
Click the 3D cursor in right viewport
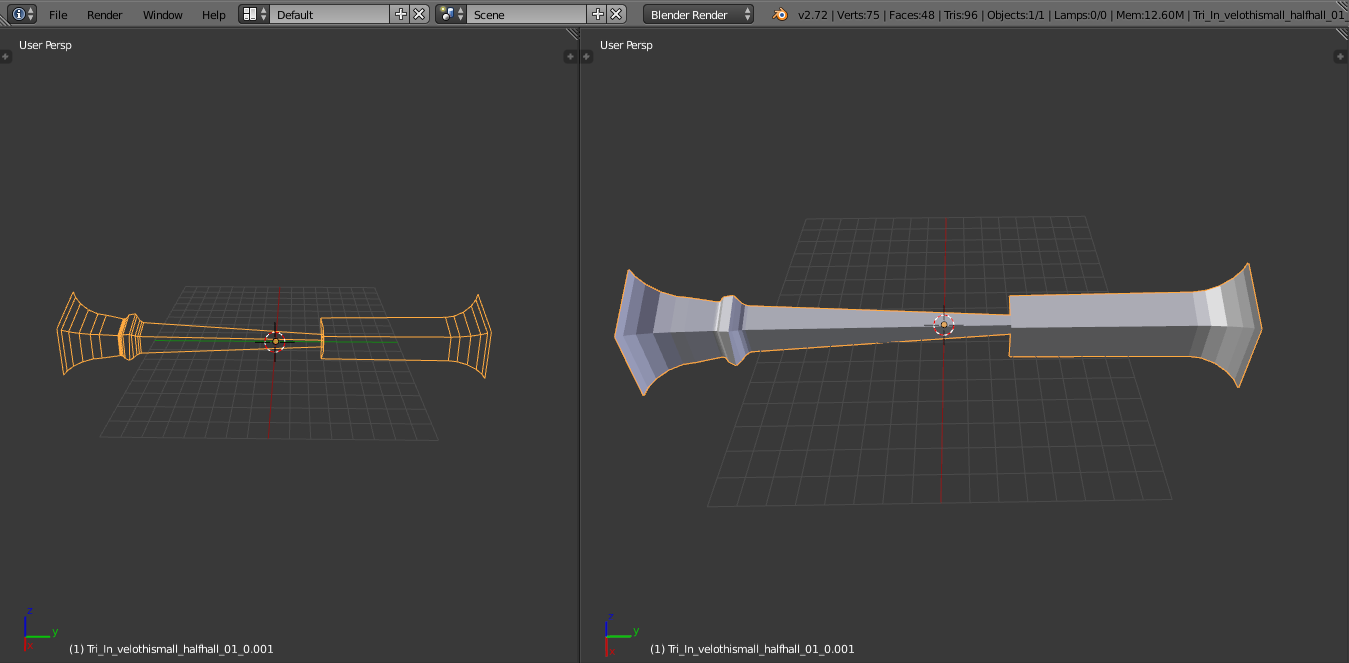pyautogui.click(x=944, y=324)
